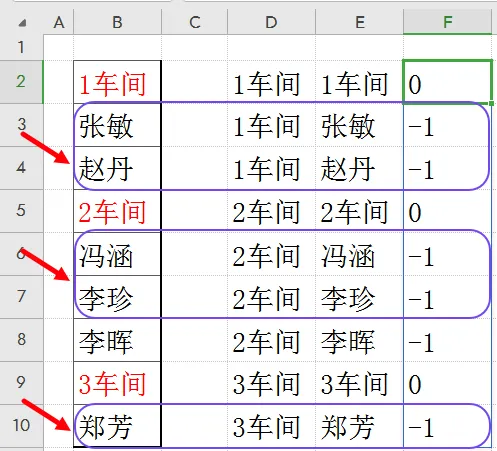Click cell F9 showing 0

[448, 383]
